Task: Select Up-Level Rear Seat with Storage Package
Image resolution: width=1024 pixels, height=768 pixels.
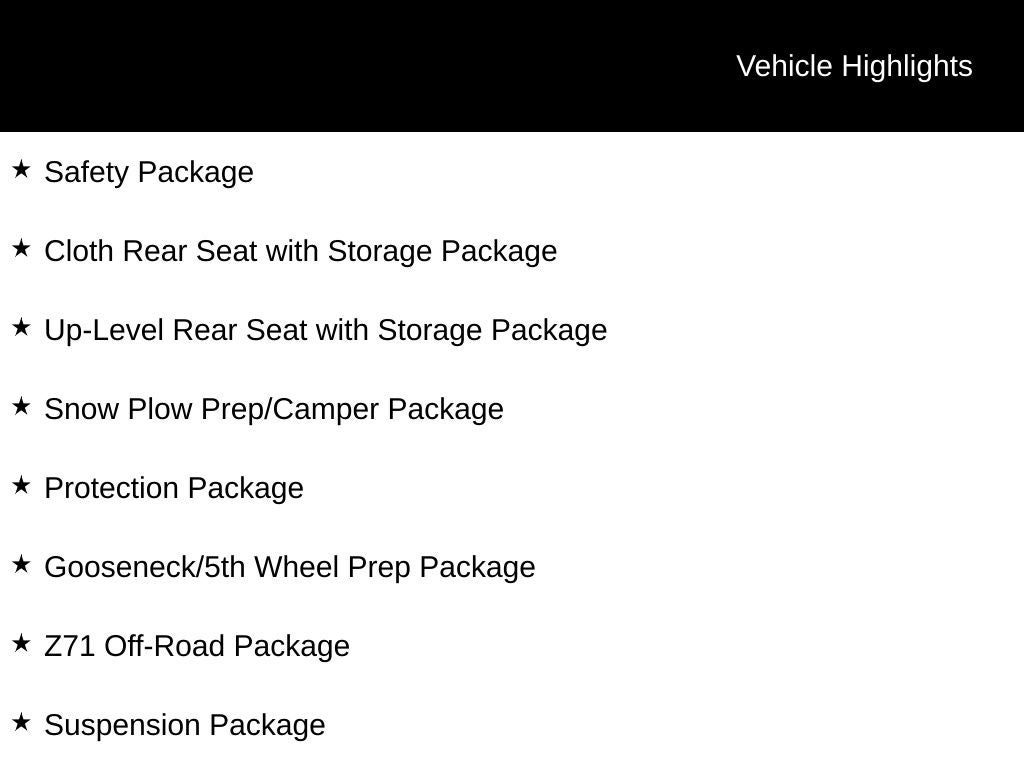Action: (x=325, y=330)
